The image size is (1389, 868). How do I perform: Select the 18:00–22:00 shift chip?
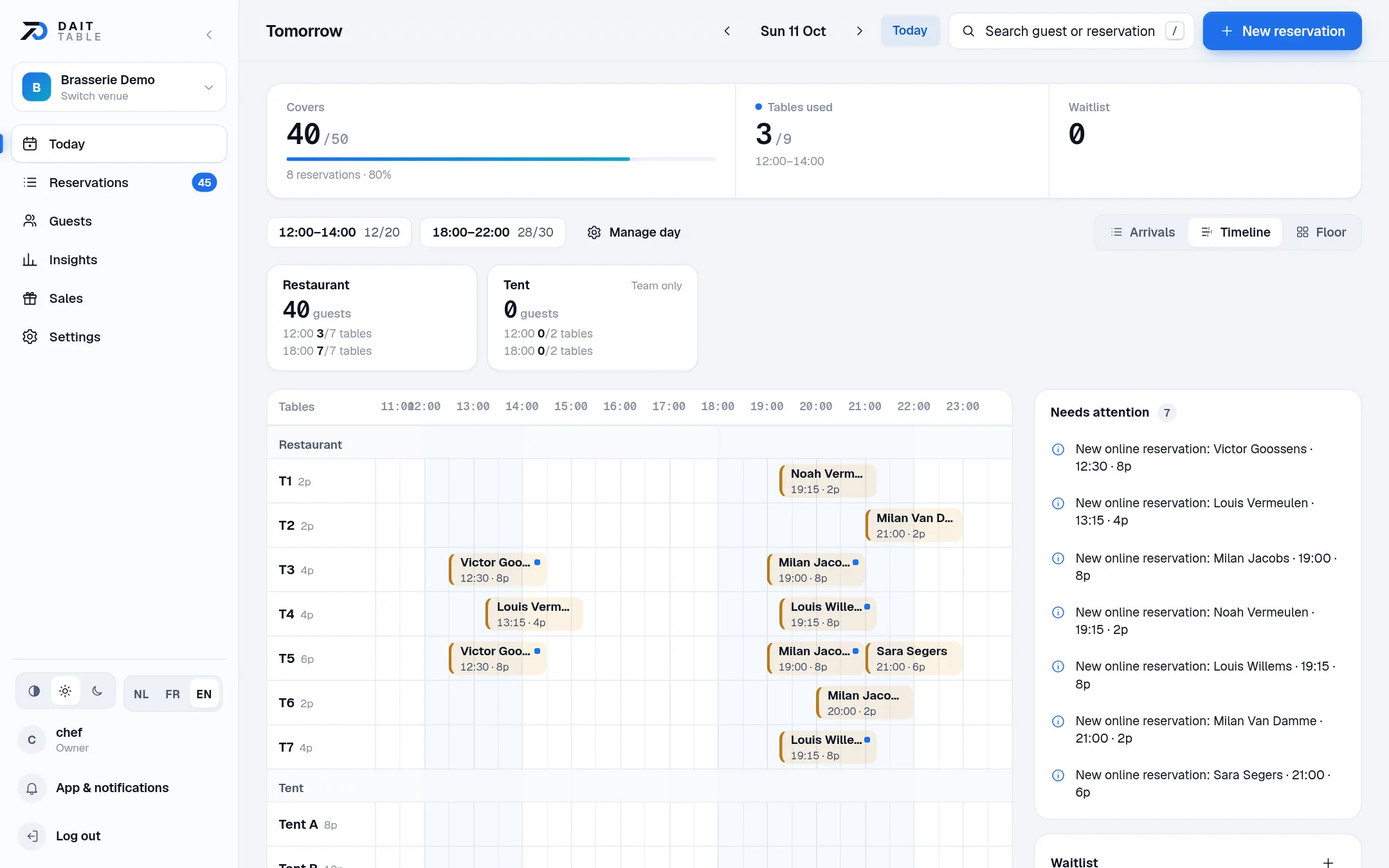(x=493, y=232)
